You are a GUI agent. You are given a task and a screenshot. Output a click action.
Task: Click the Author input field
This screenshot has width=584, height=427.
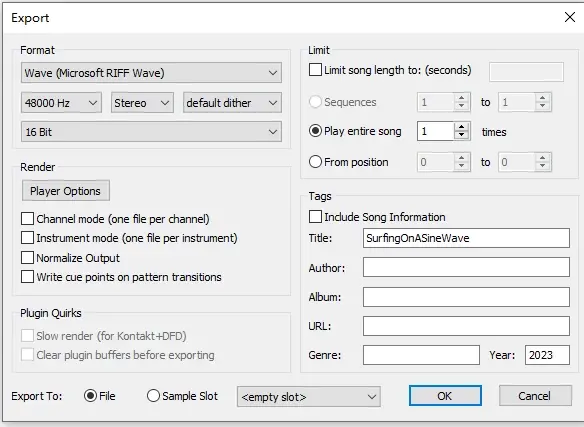pos(466,267)
